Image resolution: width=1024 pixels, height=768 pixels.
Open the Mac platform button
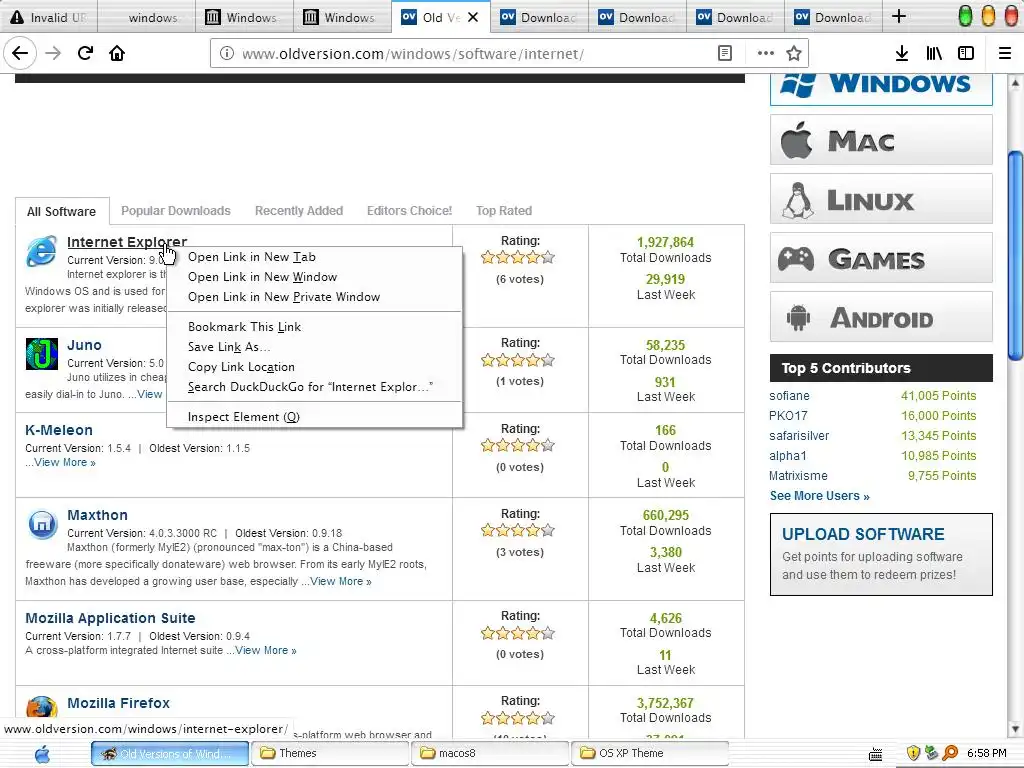click(x=881, y=140)
